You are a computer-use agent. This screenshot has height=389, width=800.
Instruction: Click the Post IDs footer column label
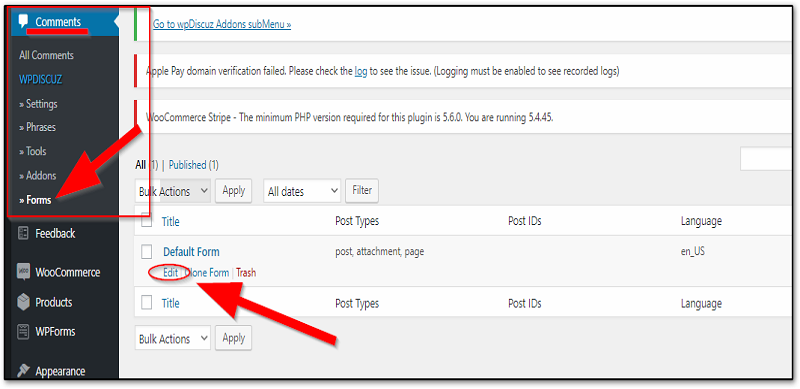point(525,303)
